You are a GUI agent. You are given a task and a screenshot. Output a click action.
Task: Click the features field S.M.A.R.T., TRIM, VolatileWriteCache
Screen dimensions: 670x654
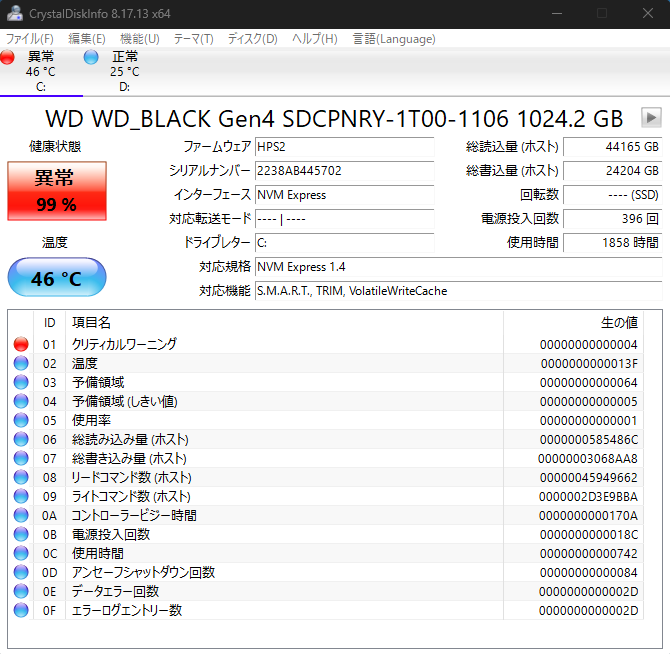point(458,291)
